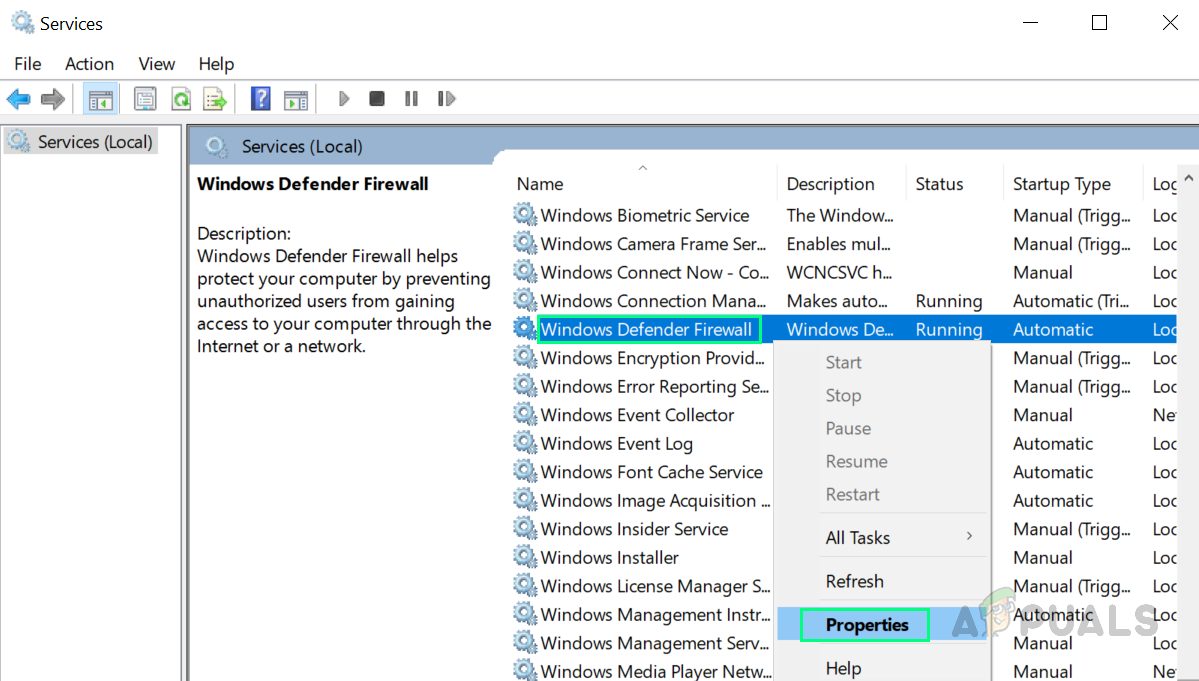Select the Windows Defender Firewall row name

(646, 329)
